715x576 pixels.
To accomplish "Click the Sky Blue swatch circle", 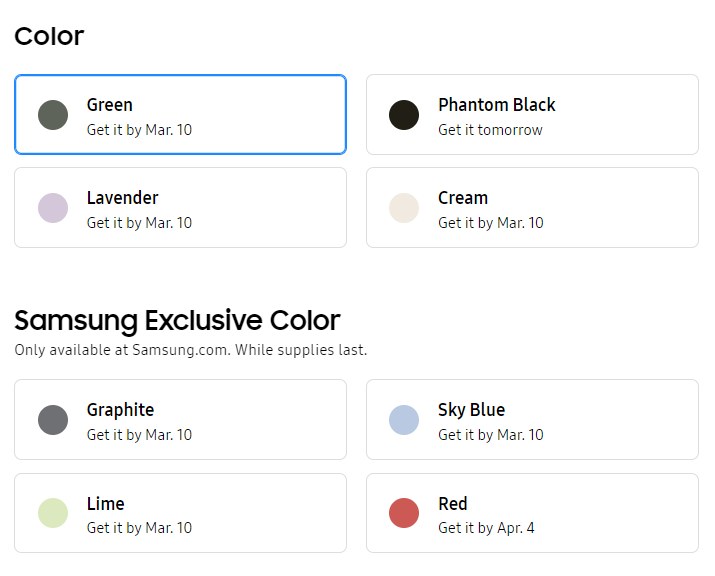I will 404,420.
